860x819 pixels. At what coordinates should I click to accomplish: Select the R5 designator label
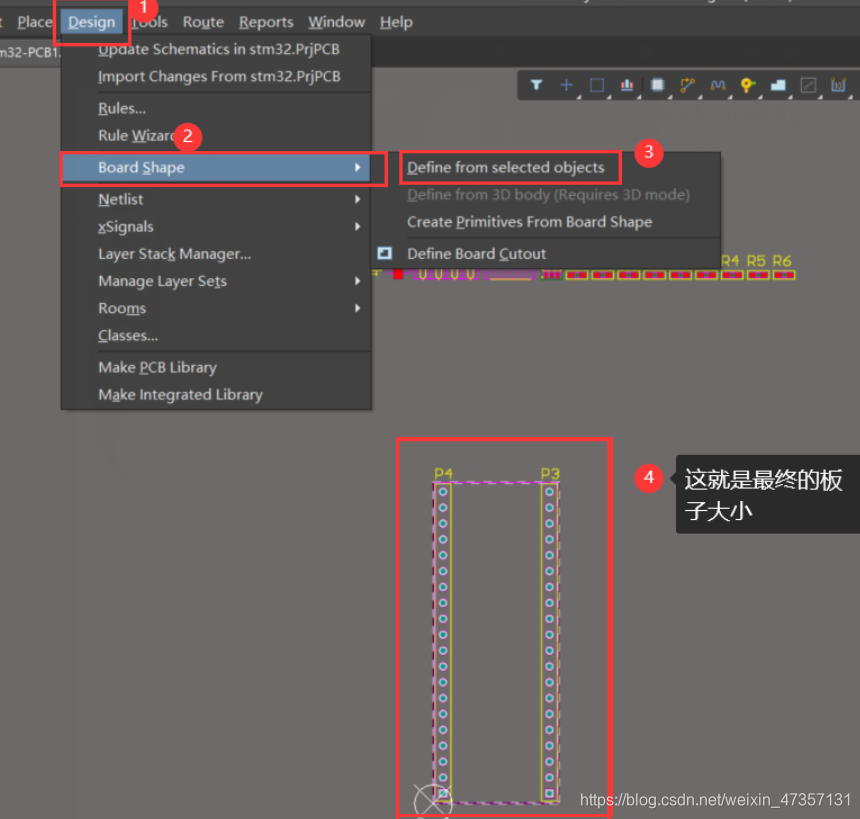pyautogui.click(x=756, y=261)
